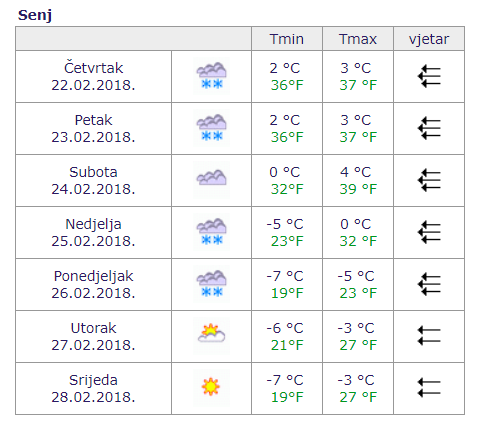Click the 4 °C Tmax for Subota
Viewport: 477px width, 431px height.
(x=355, y=172)
